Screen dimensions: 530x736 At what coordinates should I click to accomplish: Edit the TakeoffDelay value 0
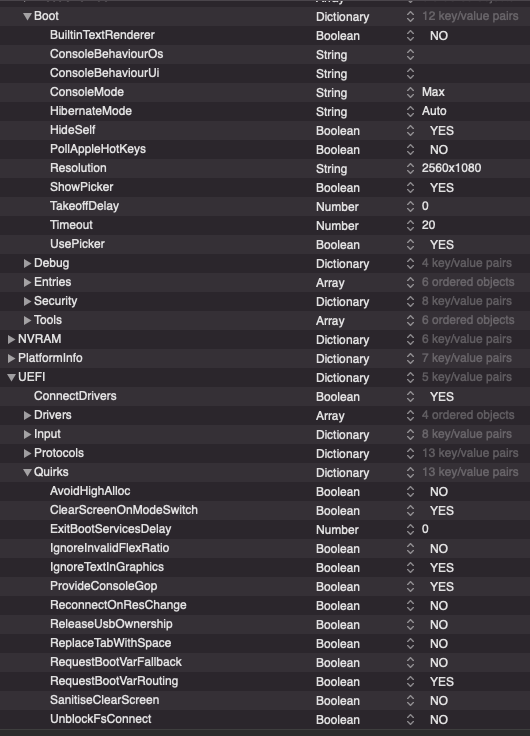[425, 206]
